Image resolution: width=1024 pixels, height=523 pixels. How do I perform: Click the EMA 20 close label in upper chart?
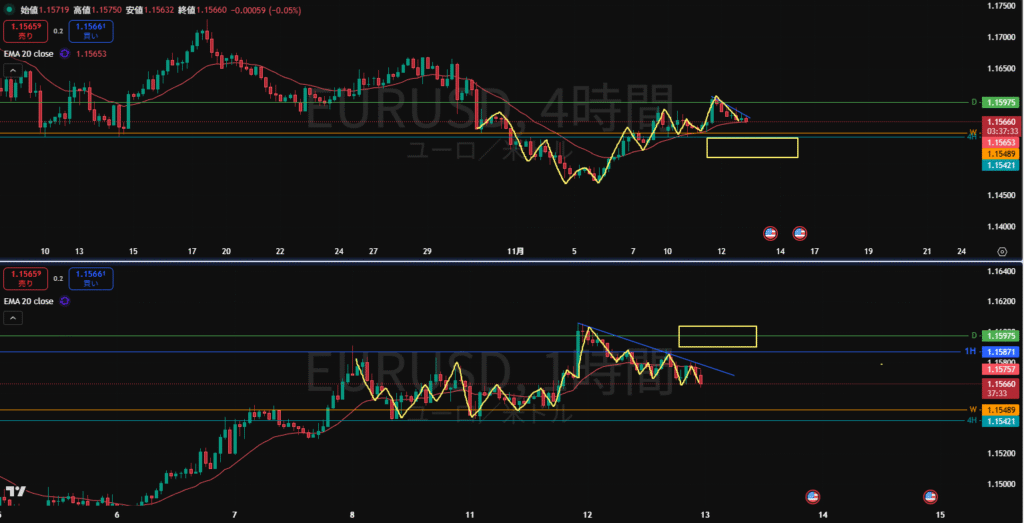28,54
